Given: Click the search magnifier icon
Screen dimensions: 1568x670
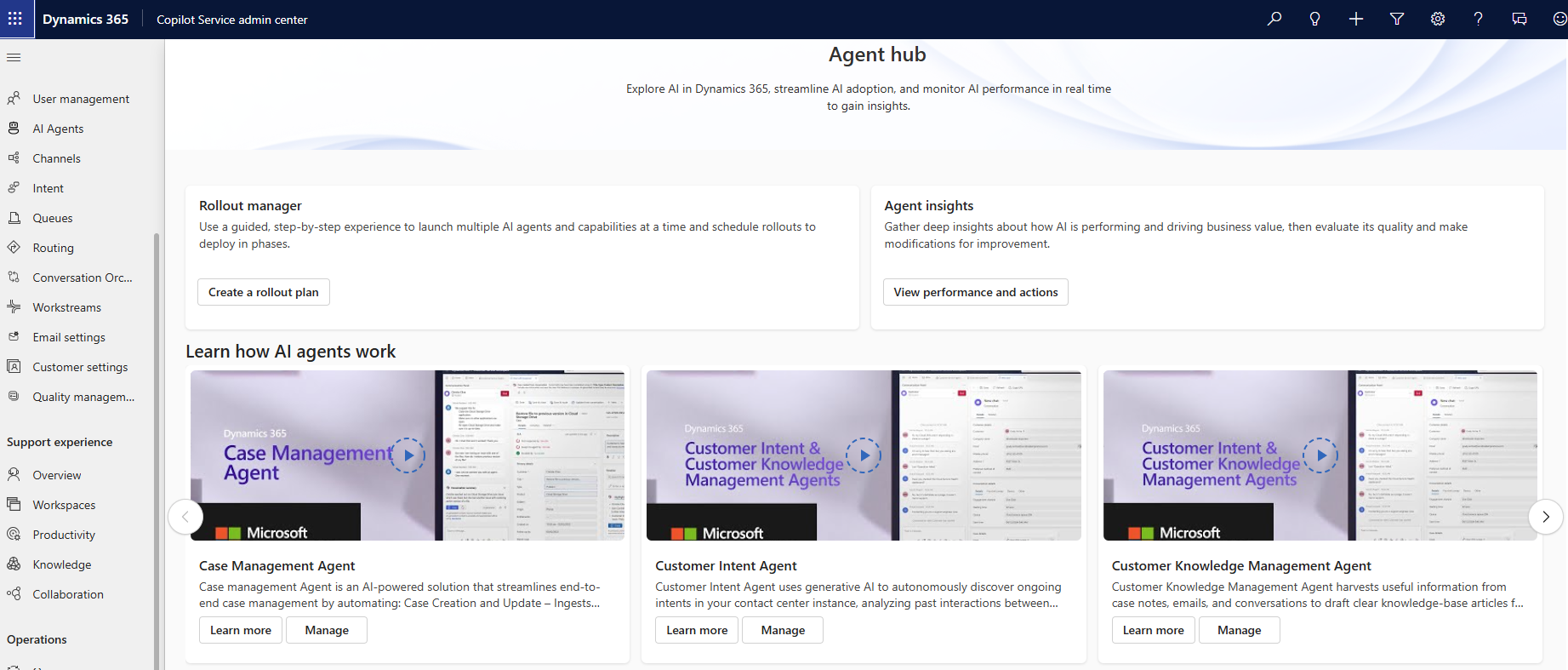Looking at the screenshot, I should (1274, 19).
